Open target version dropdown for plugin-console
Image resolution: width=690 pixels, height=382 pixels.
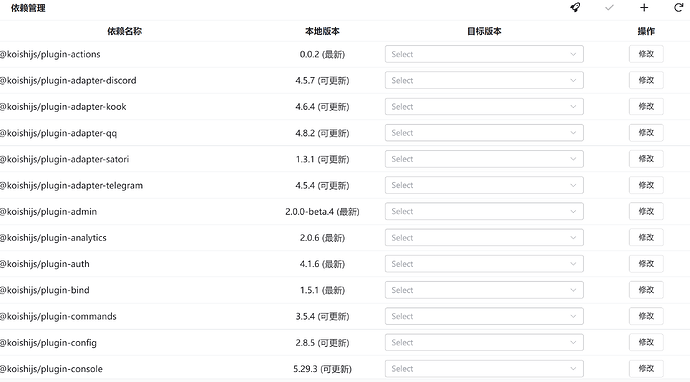(484, 369)
